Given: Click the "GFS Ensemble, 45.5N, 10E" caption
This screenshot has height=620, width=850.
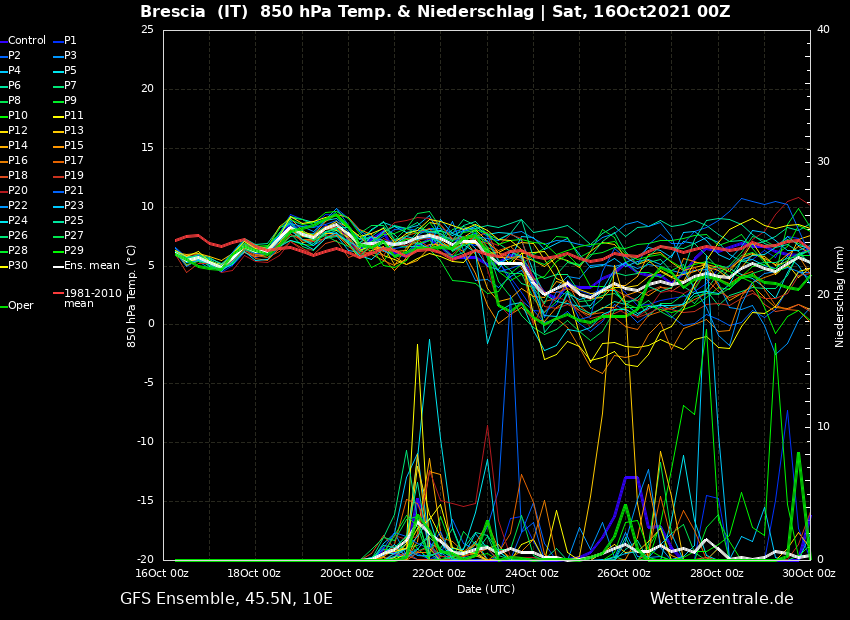Looking at the screenshot, I should point(226,599).
